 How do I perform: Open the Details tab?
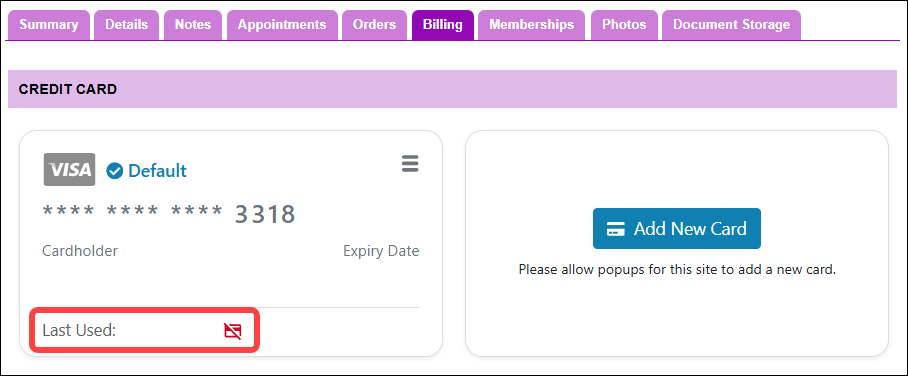[126, 25]
